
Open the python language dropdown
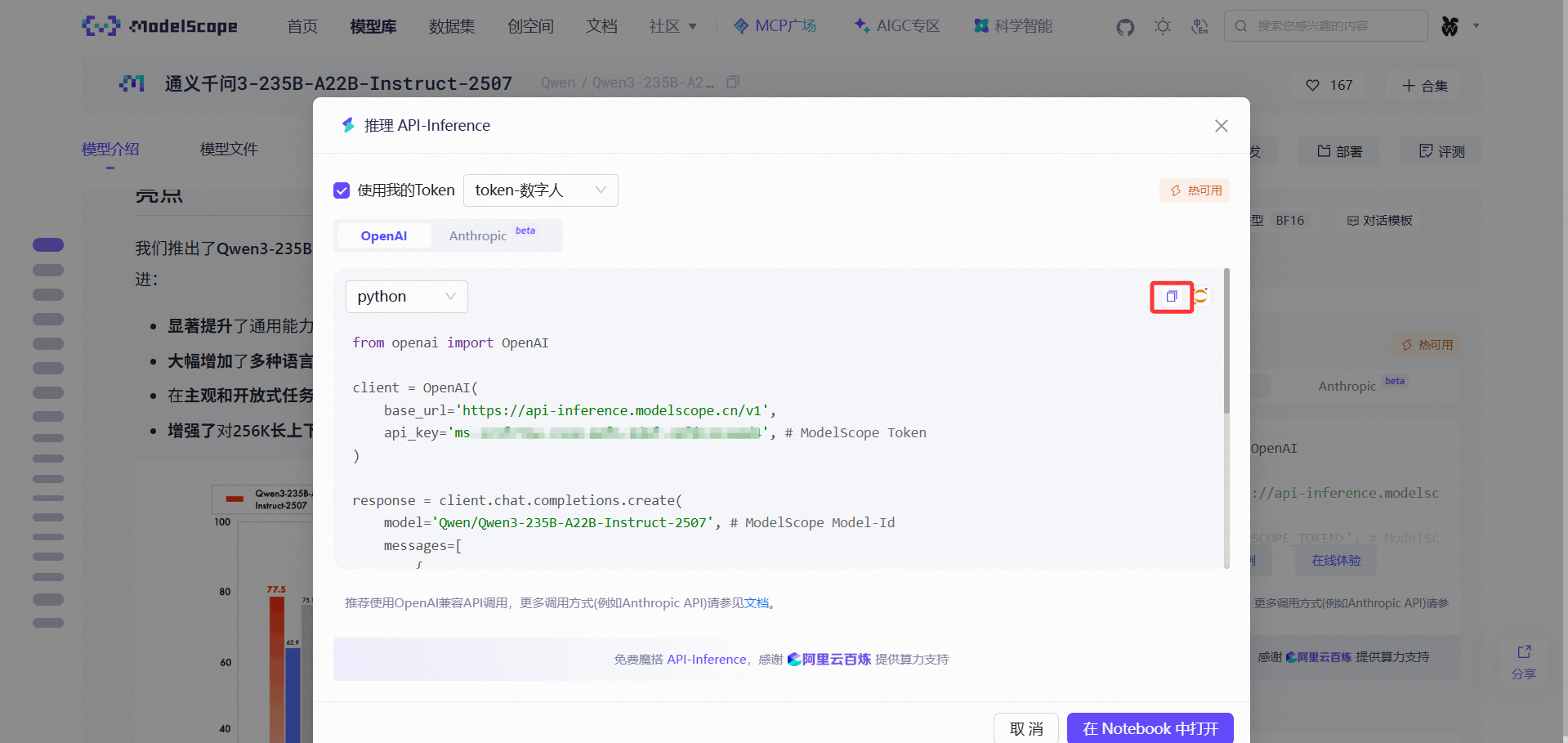(407, 297)
